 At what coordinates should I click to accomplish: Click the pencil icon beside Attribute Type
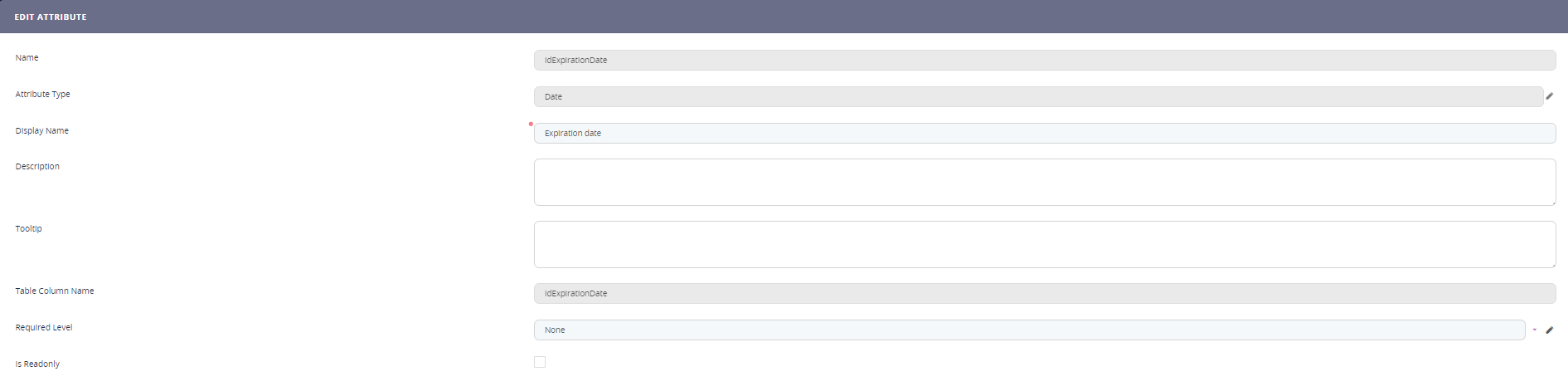click(1549, 96)
